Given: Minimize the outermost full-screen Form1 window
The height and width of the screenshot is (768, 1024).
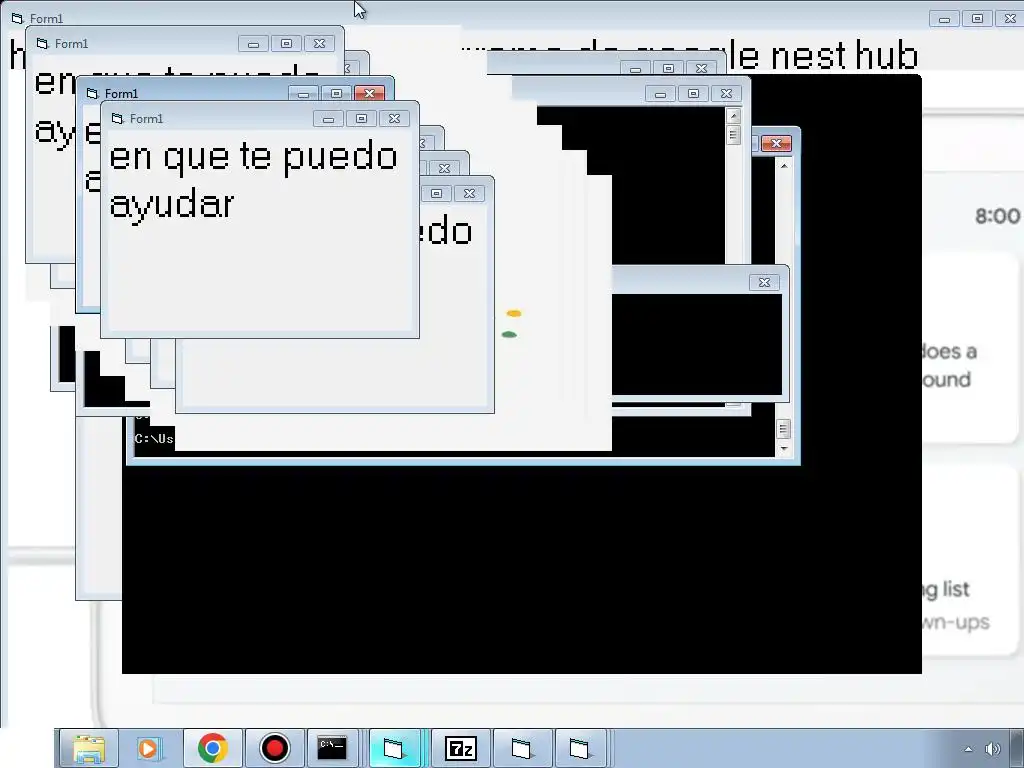Looking at the screenshot, I should pos(944,18).
